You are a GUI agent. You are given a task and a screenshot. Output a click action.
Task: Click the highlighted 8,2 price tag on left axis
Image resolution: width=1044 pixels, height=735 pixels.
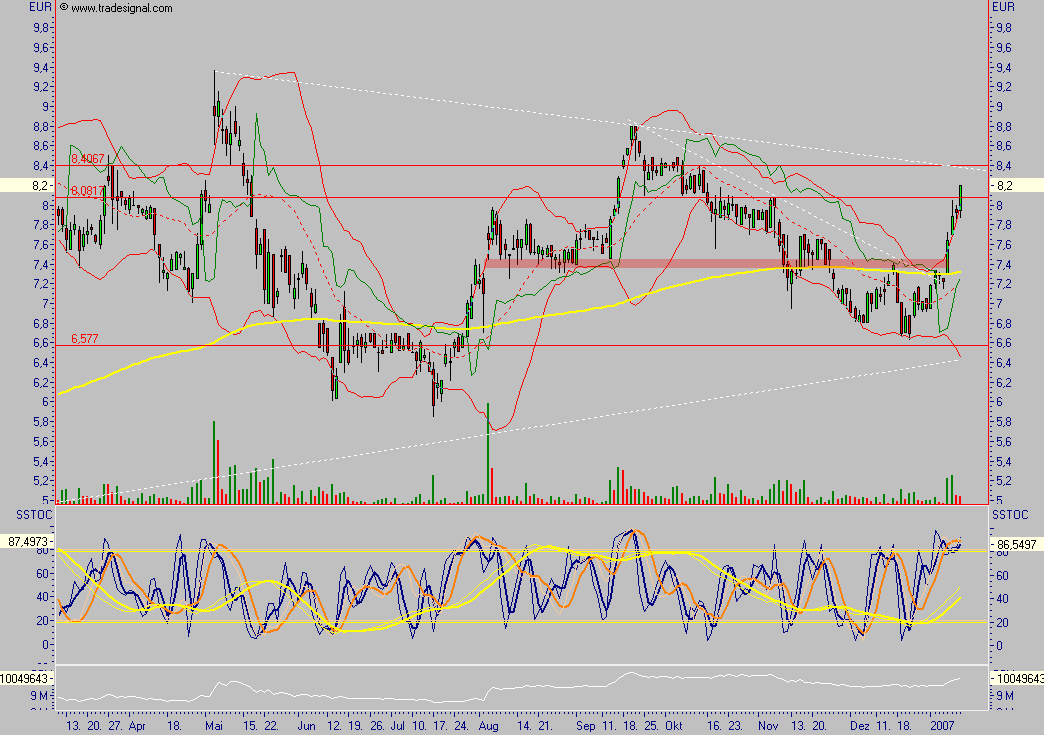[x=27, y=185]
